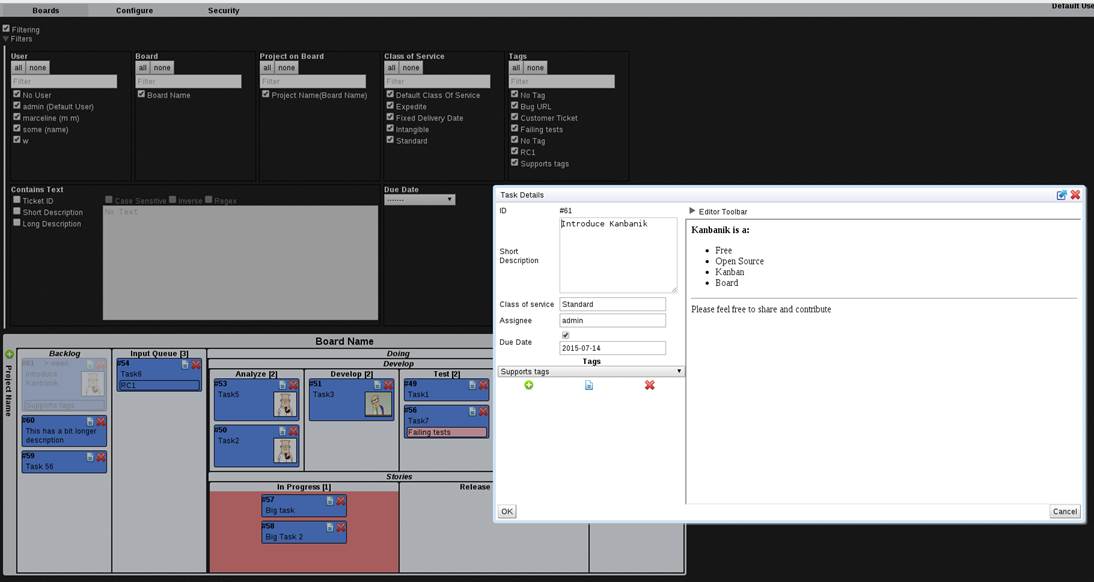Click the Cancel button in Task Details
Screen dimensions: 1094x582
1064,511
